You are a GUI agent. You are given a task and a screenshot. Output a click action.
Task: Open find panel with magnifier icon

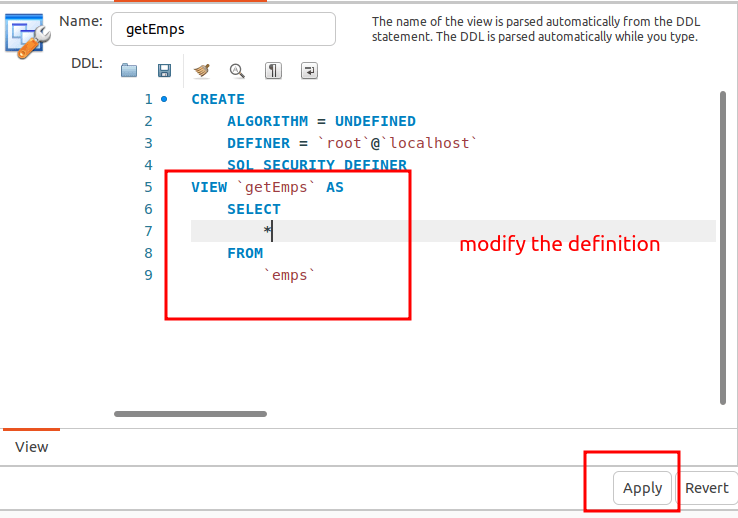[x=237, y=71]
